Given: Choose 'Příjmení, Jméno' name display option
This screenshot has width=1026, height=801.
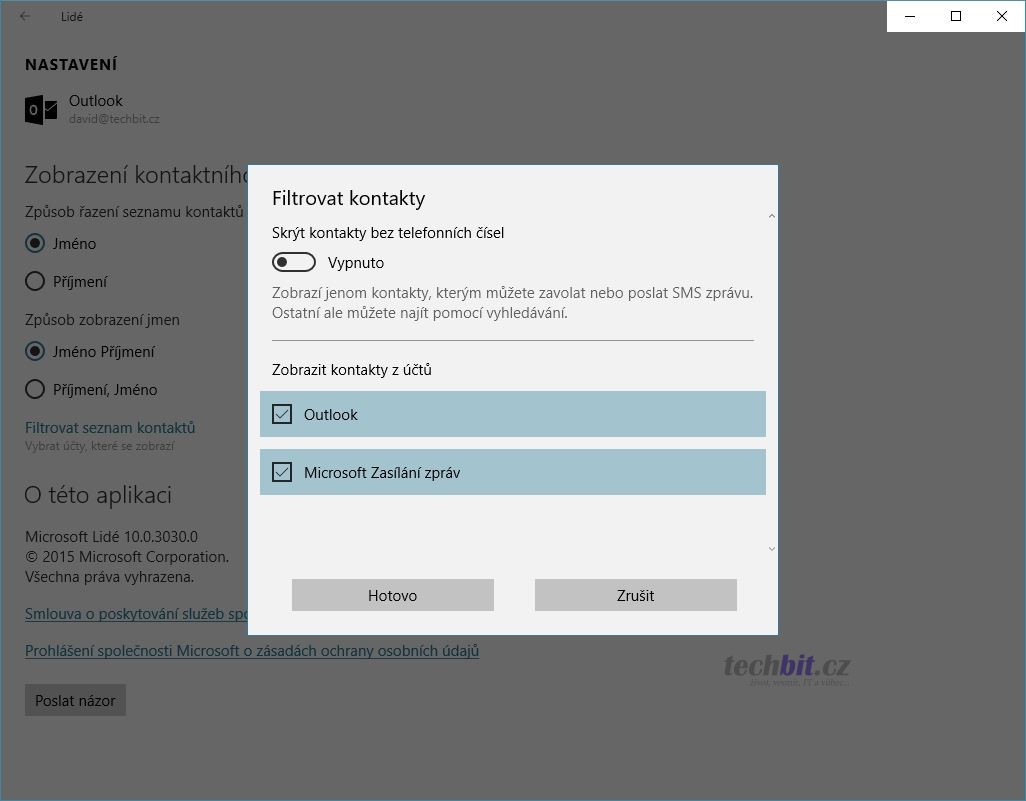Looking at the screenshot, I should [35, 389].
